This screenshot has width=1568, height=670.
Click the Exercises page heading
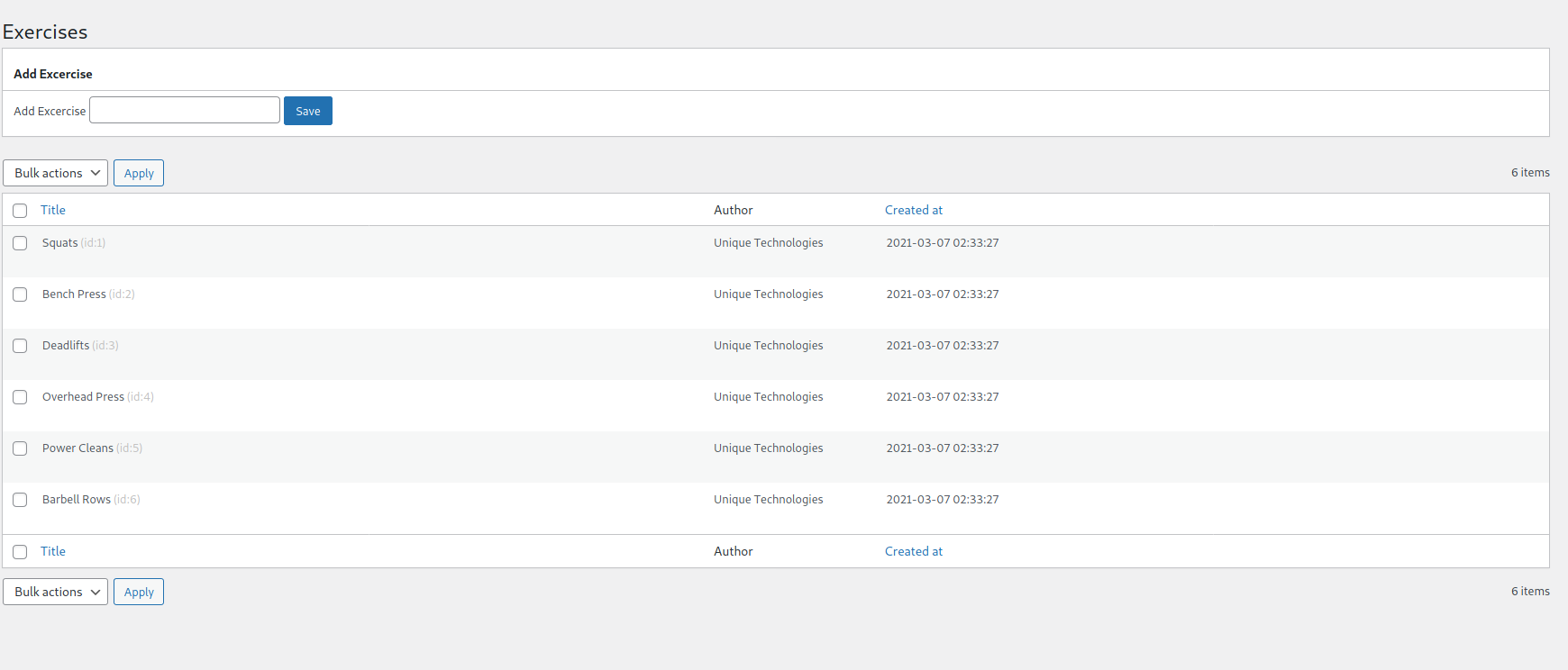(x=45, y=32)
